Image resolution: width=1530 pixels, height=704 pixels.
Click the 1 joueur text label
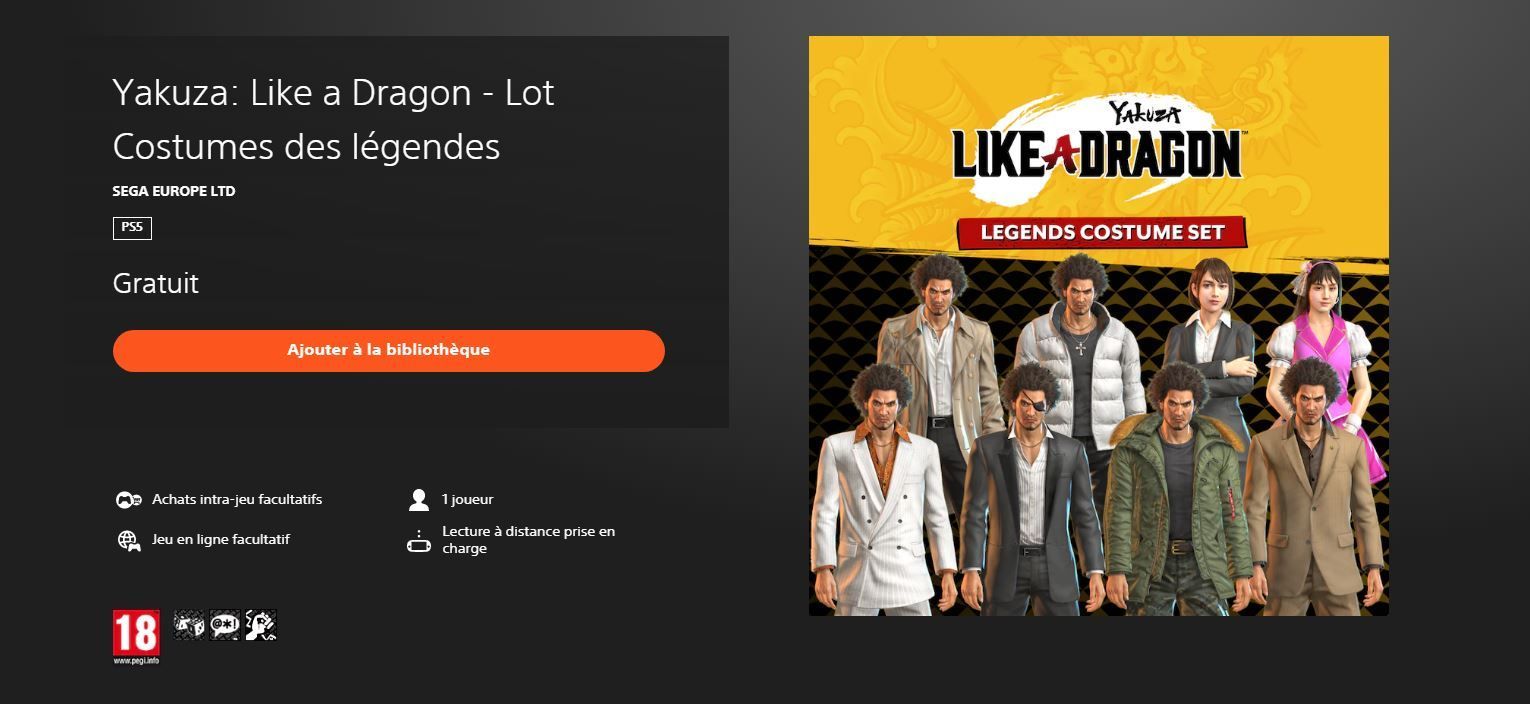(x=468, y=499)
